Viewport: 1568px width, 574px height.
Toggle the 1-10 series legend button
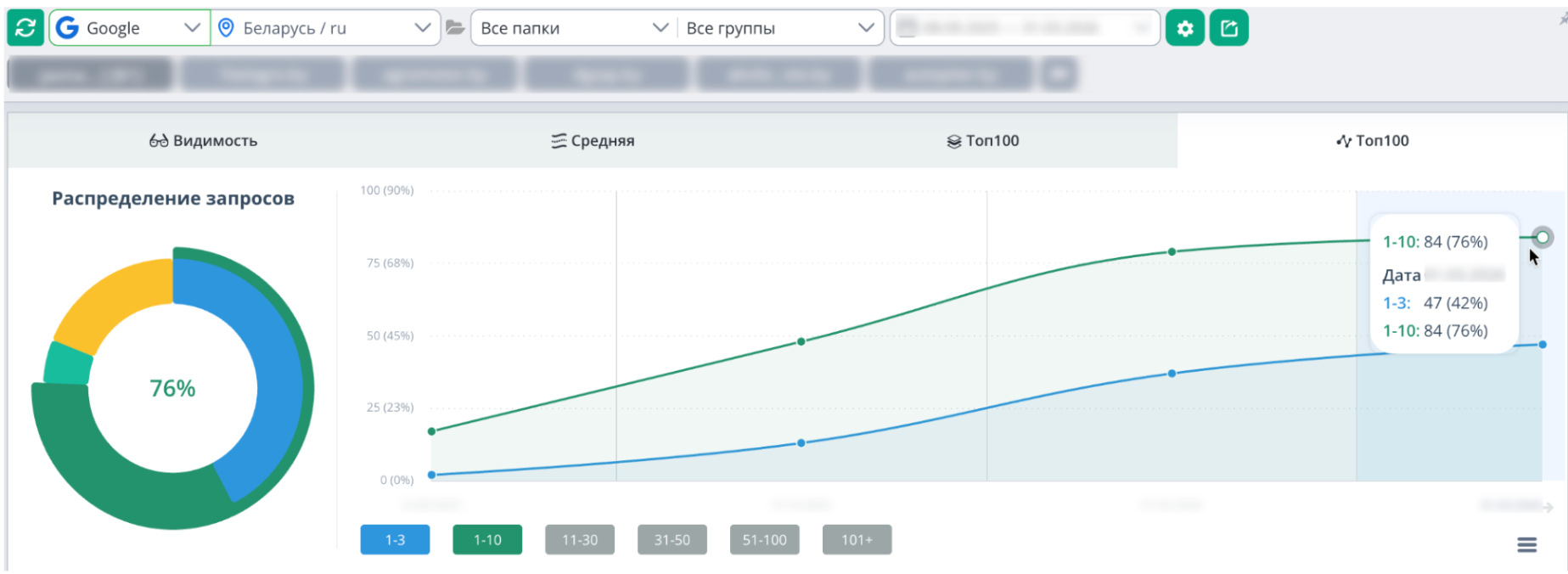(487, 540)
